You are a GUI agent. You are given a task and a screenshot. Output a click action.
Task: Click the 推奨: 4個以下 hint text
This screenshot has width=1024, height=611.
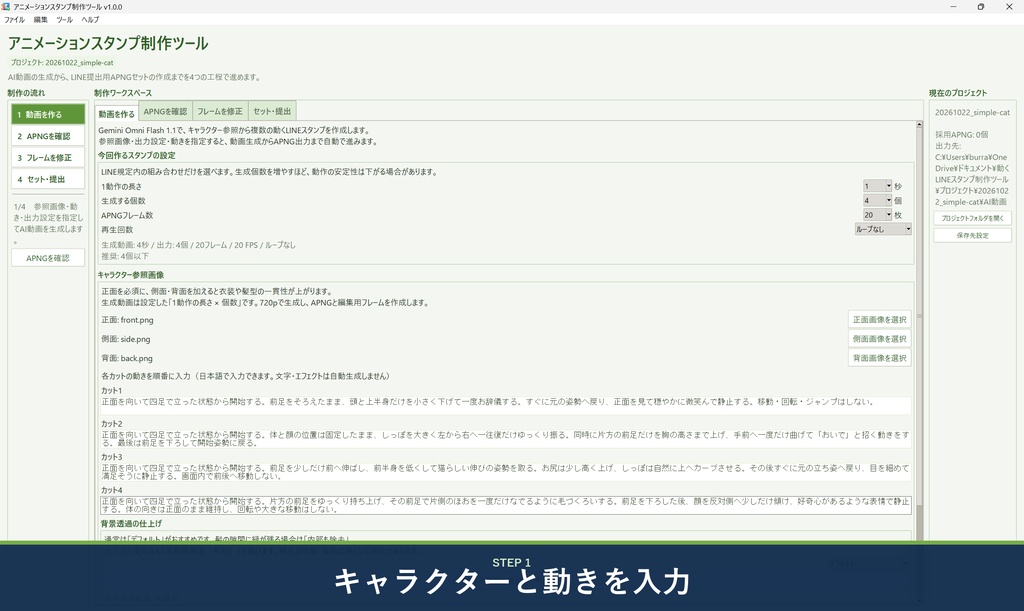click(x=125, y=256)
